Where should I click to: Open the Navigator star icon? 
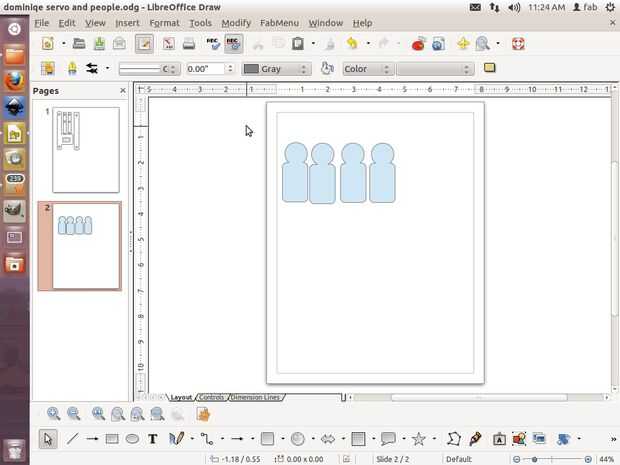pos(463,43)
